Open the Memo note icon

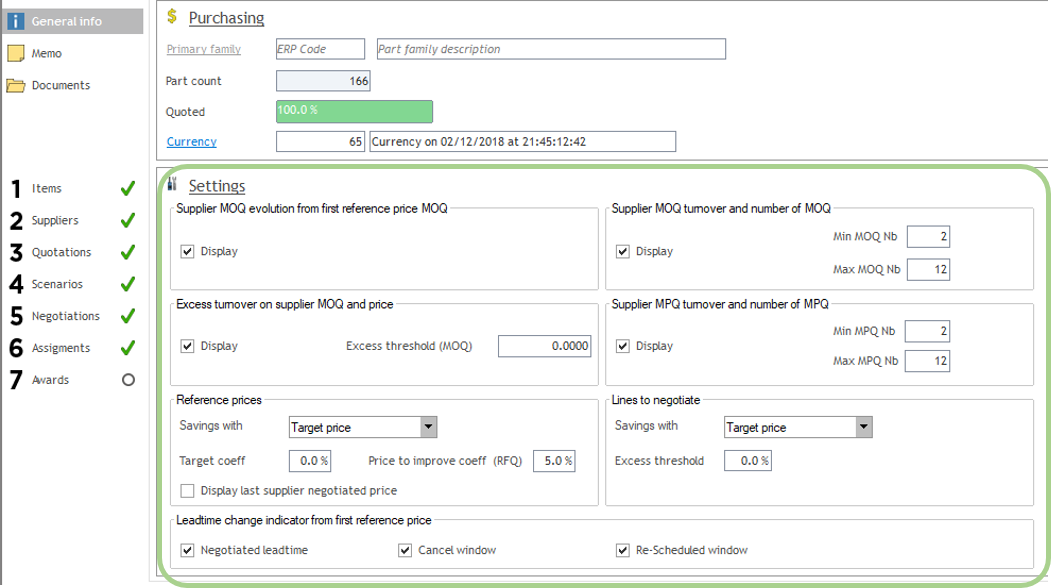16,53
